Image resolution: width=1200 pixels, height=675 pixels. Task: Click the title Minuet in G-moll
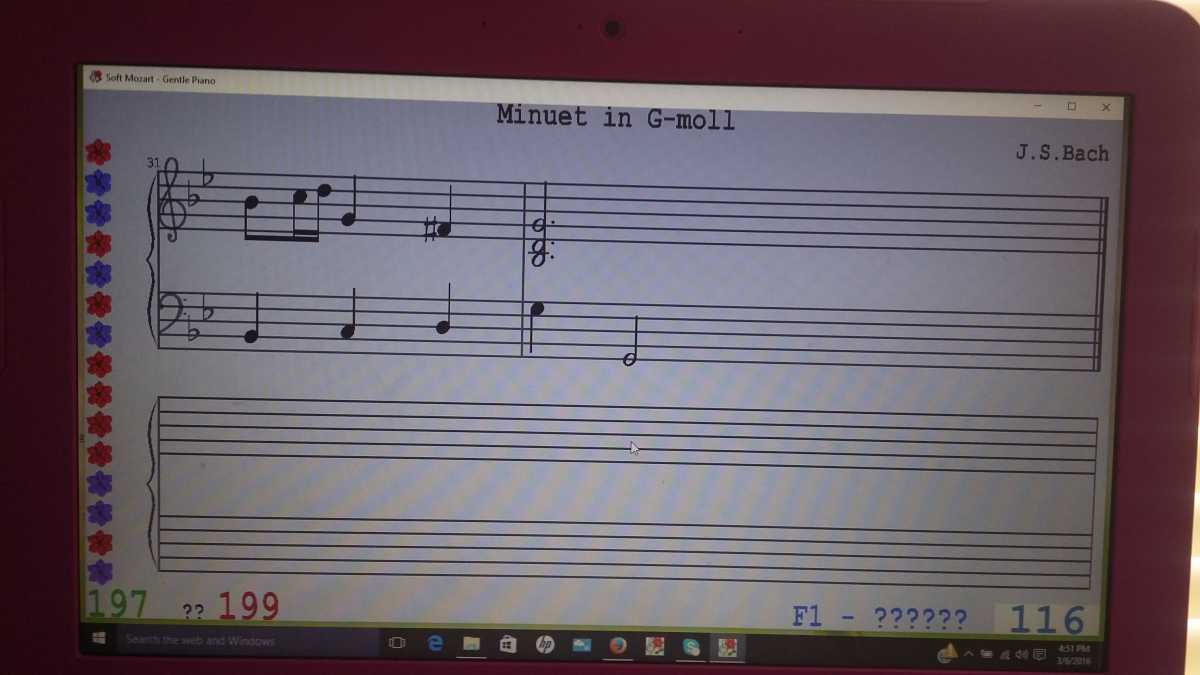click(616, 117)
